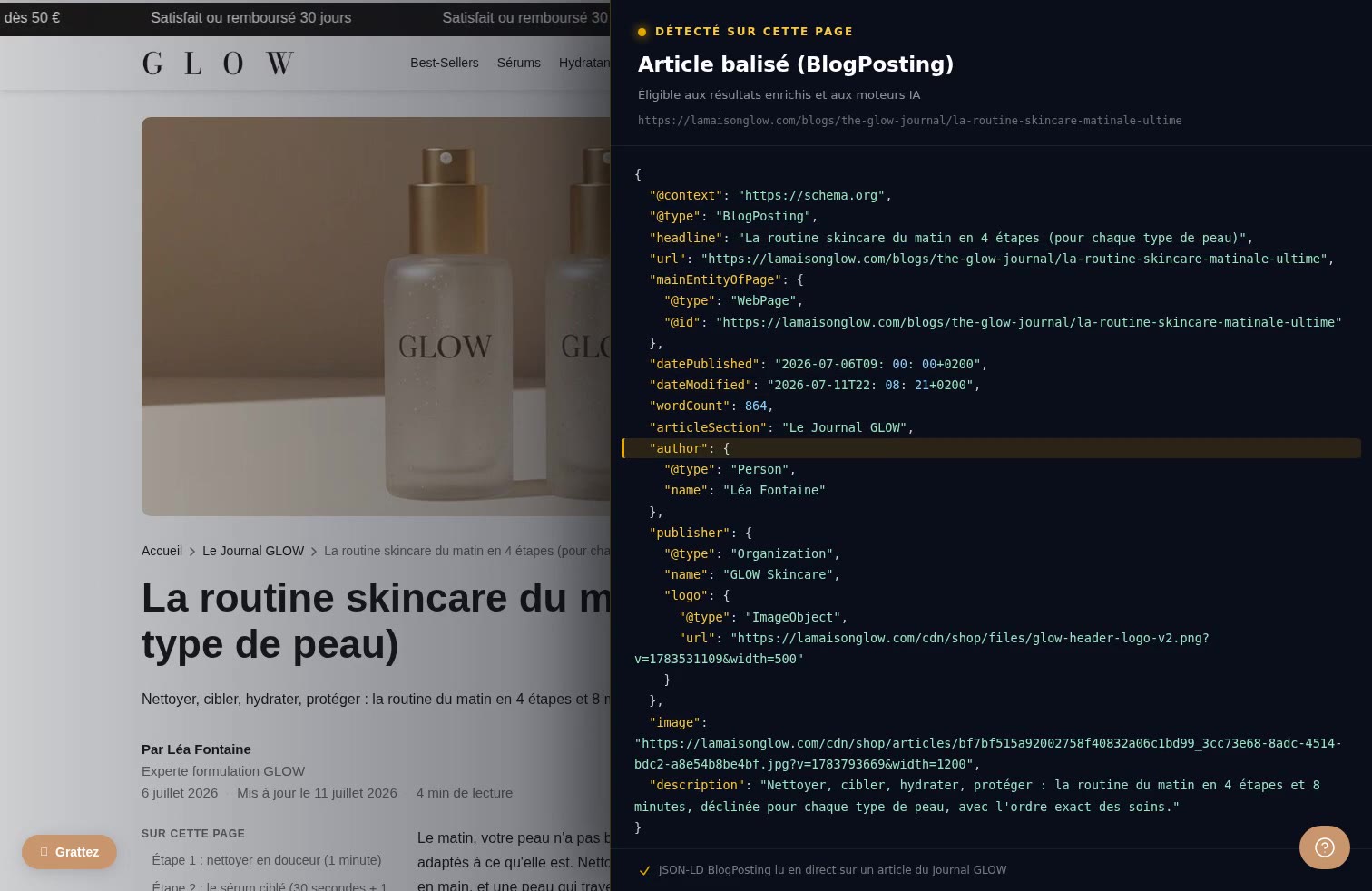
Task: Open the Sérums menu item
Action: (x=518, y=63)
